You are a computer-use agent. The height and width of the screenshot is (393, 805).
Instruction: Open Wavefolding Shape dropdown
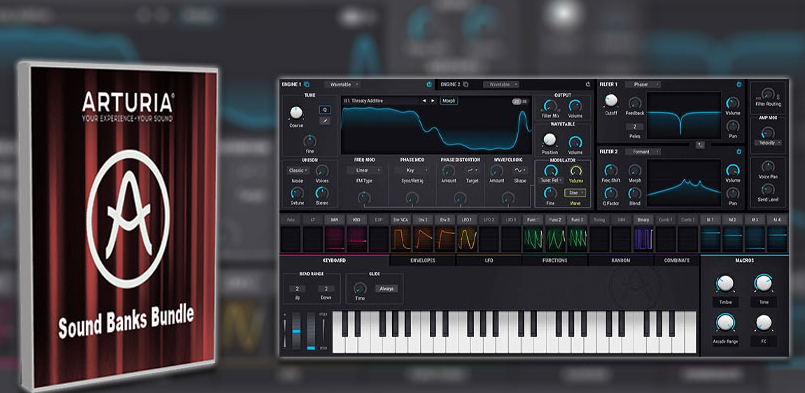pos(520,170)
